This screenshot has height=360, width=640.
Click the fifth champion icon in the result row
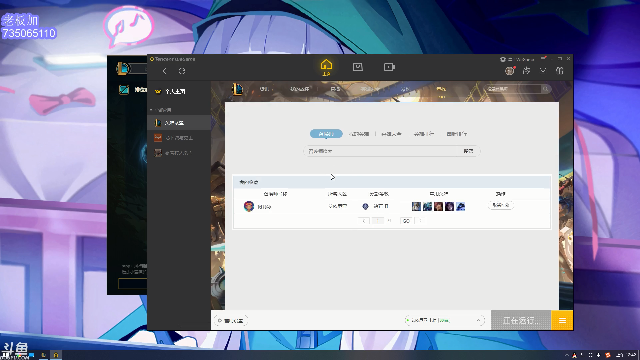tap(460, 207)
